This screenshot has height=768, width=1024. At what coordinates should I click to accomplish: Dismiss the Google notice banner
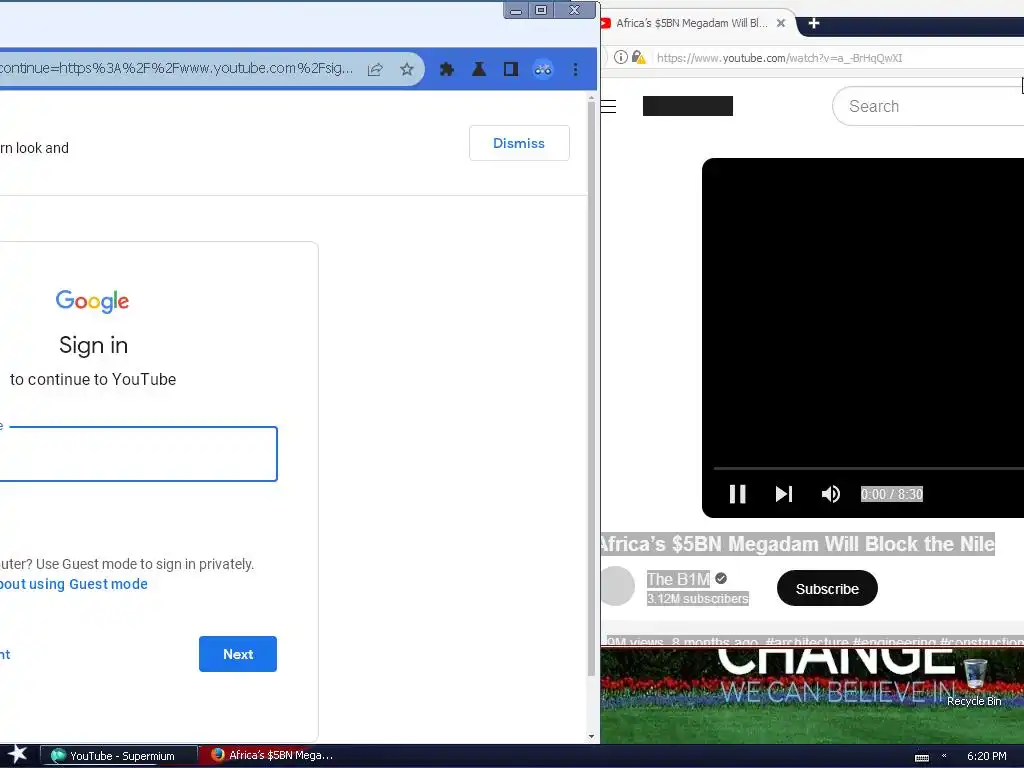click(x=519, y=143)
